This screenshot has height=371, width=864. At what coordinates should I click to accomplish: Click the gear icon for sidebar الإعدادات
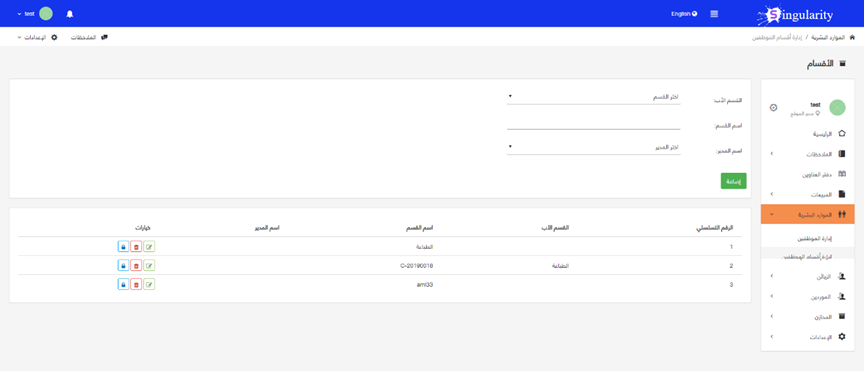coord(841,336)
